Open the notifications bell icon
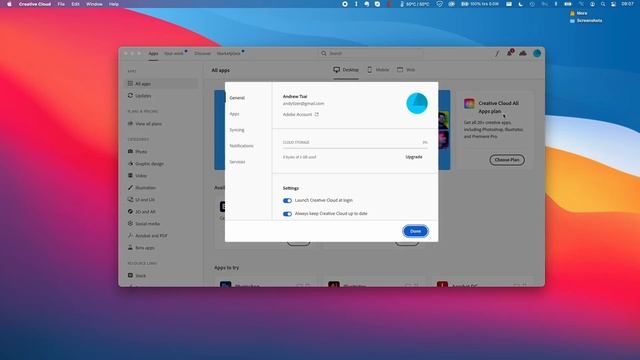The width and height of the screenshot is (640, 360). (510, 53)
